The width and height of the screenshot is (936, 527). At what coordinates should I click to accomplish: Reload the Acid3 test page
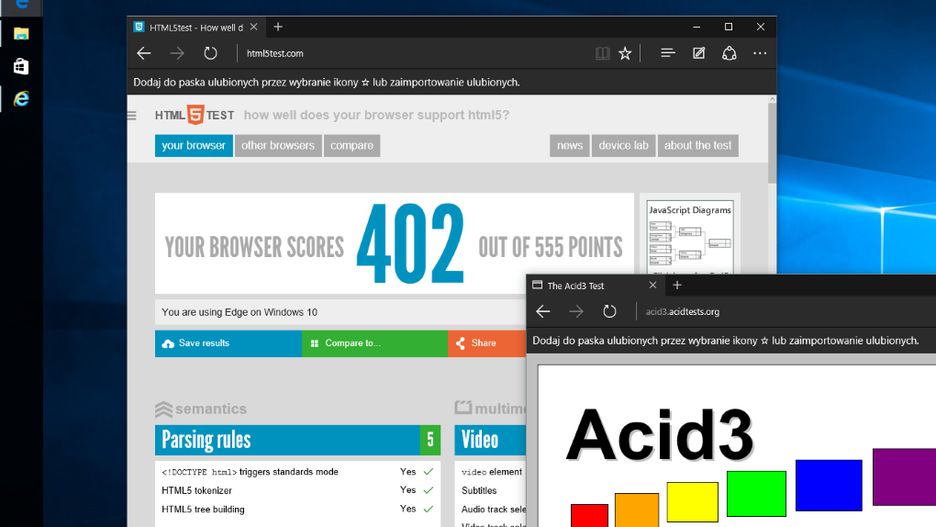[609, 312]
